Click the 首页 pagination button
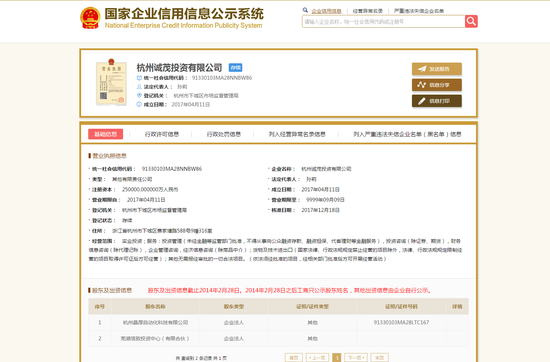The width and height of the screenshot is (550, 362). tap(294, 357)
